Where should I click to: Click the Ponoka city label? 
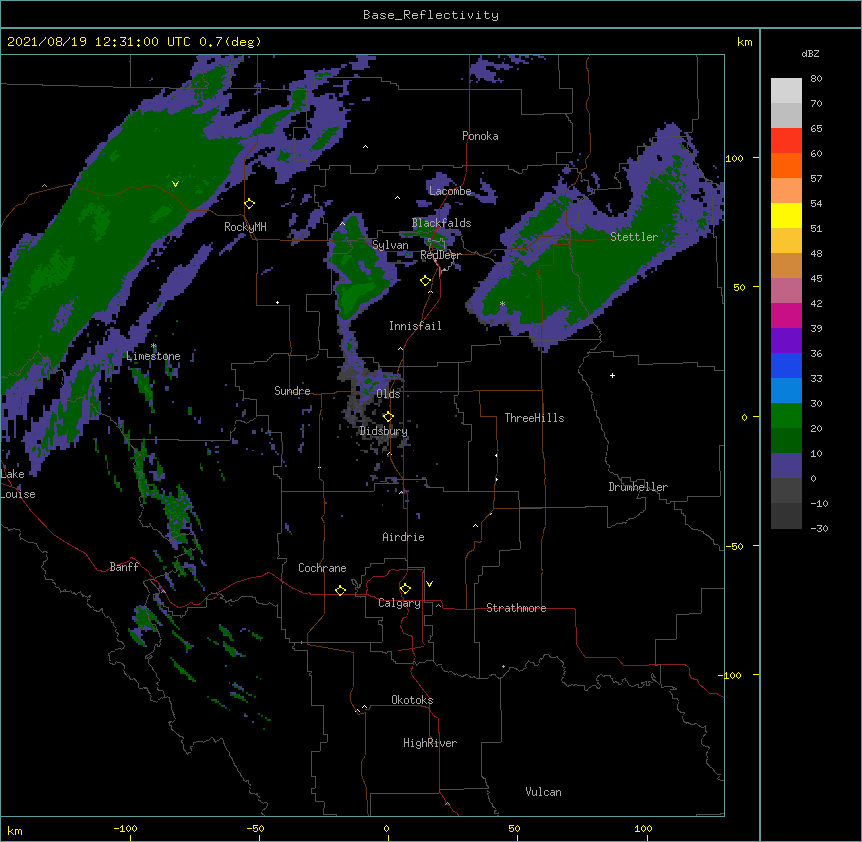tap(480, 136)
